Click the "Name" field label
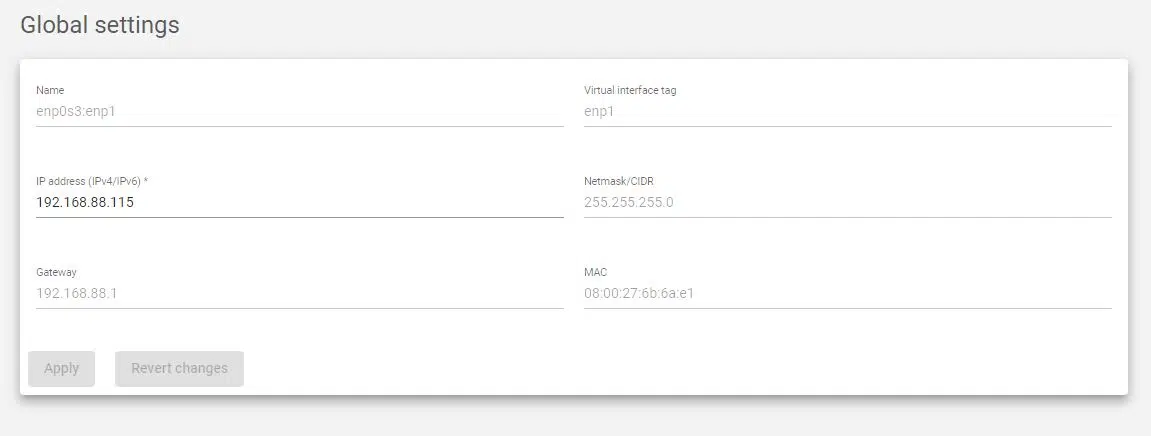The image size is (1151, 436). pos(50,90)
